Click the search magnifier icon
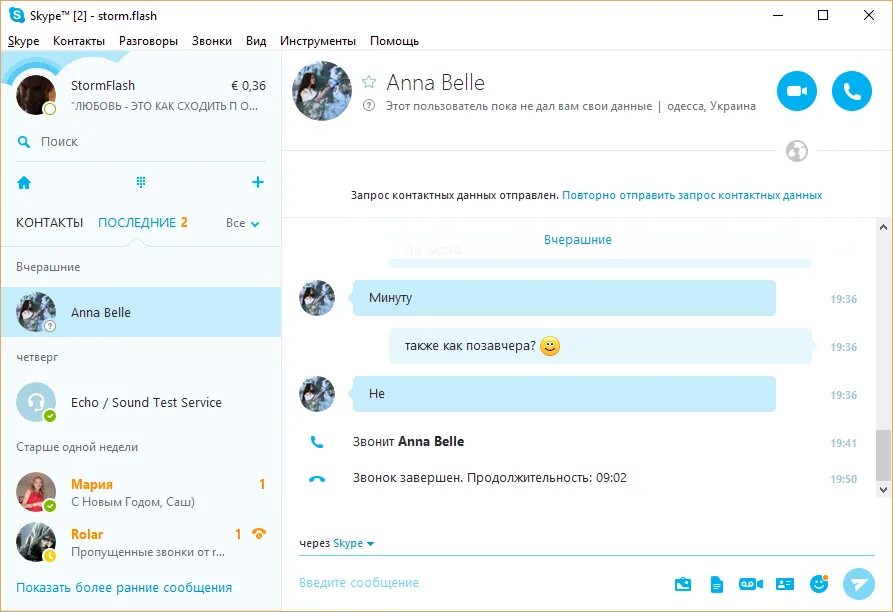This screenshot has height=612, width=893. pos(24,142)
